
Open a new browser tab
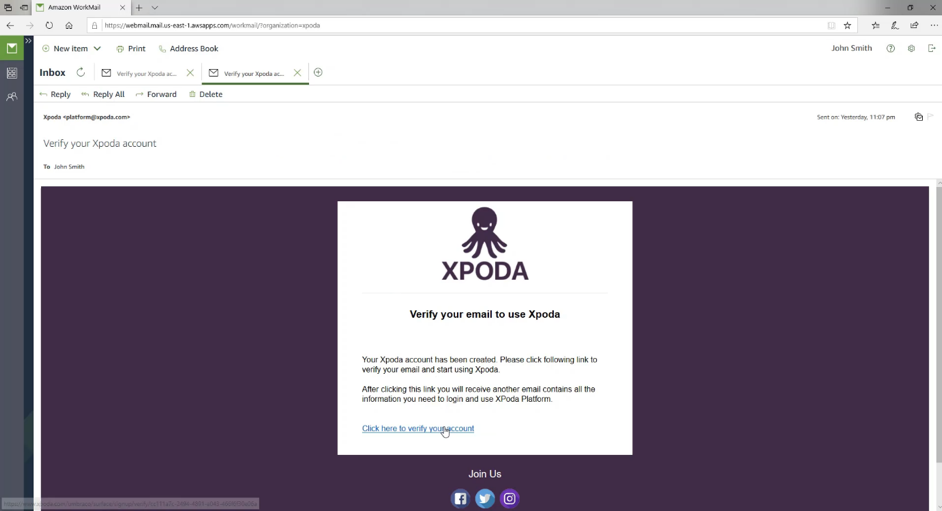(x=139, y=8)
